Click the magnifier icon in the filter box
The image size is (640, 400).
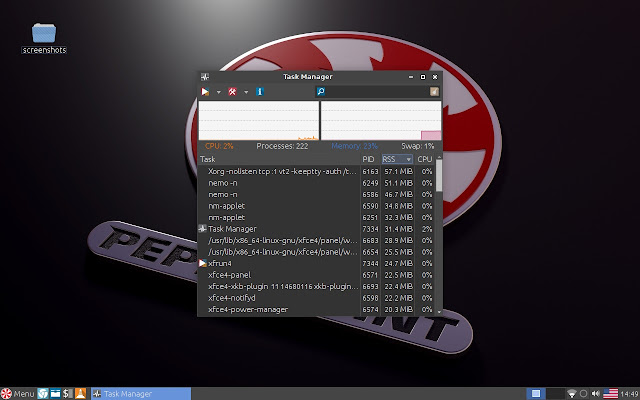321,91
